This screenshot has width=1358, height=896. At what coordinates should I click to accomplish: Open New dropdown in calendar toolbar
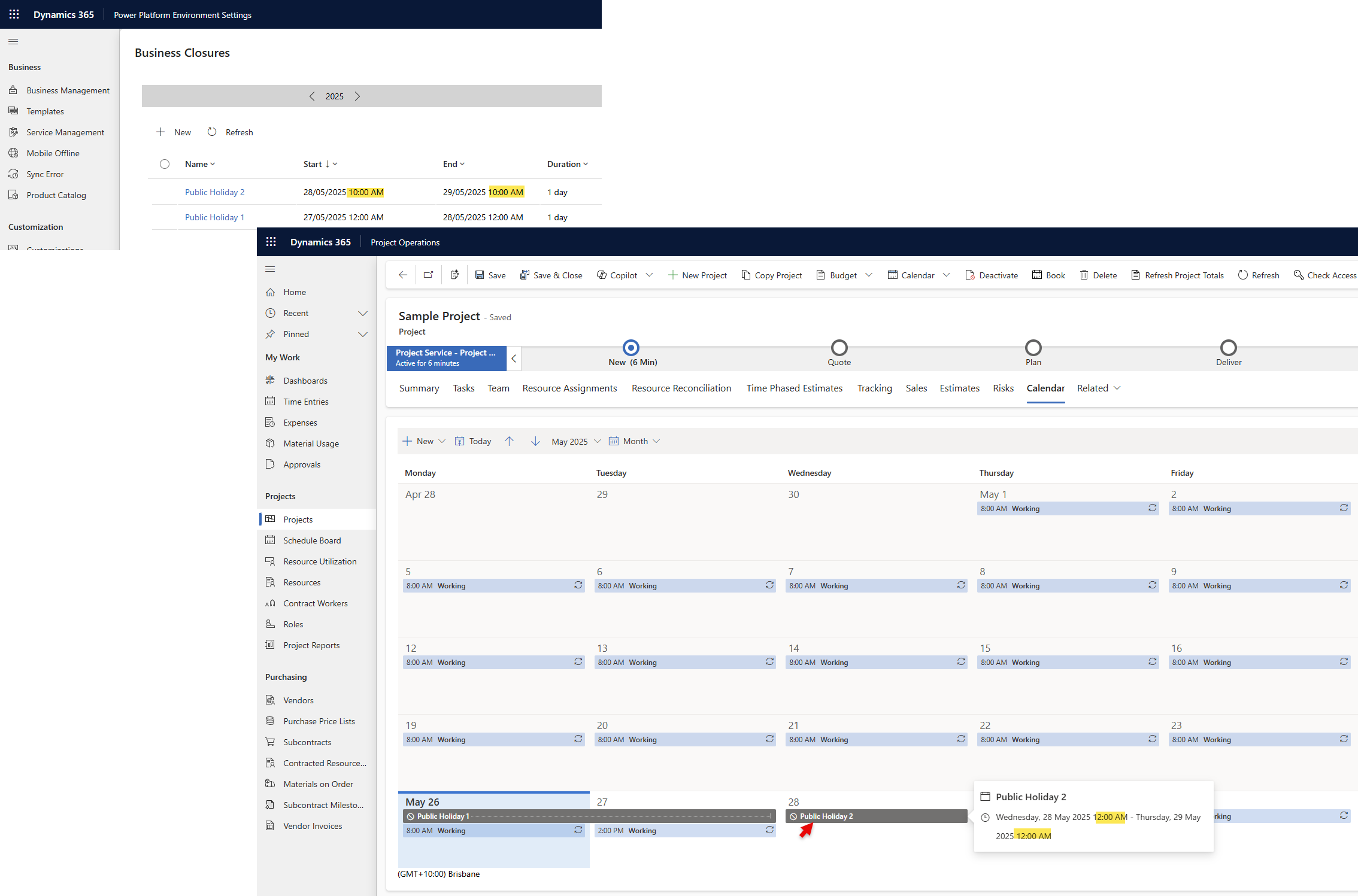[442, 441]
